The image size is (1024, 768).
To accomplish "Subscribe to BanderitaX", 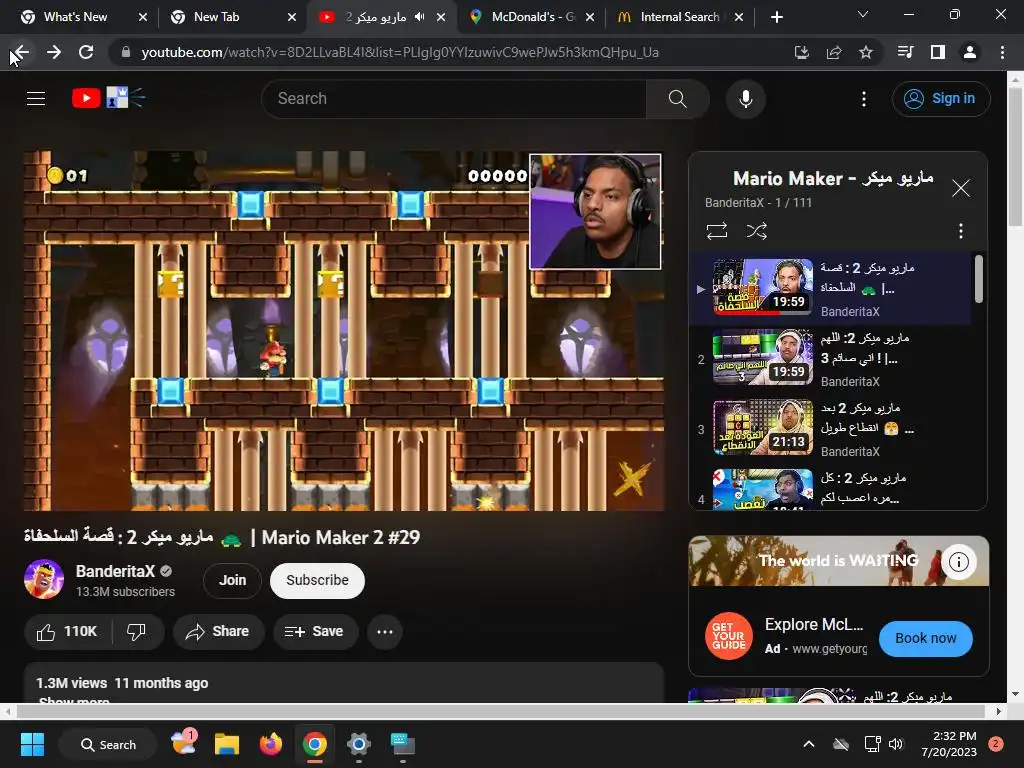I will click(317, 581).
